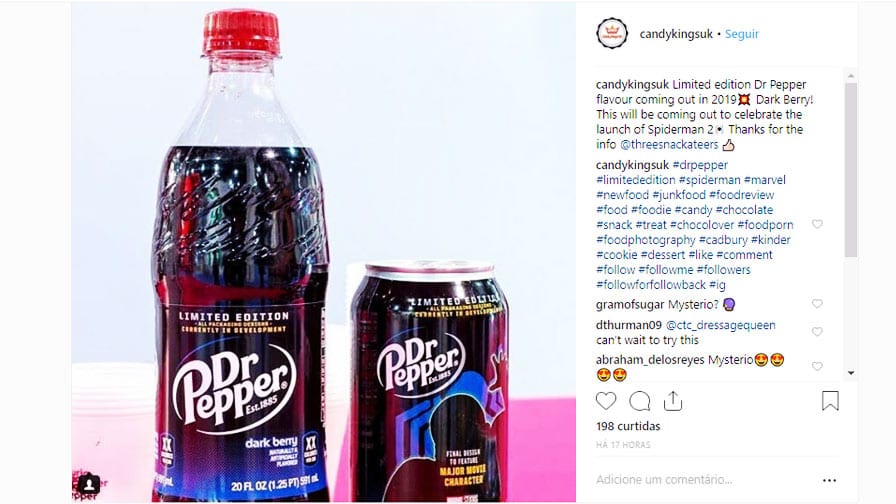Show tagged people icon on photo
896x504 pixels.
[x=89, y=485]
